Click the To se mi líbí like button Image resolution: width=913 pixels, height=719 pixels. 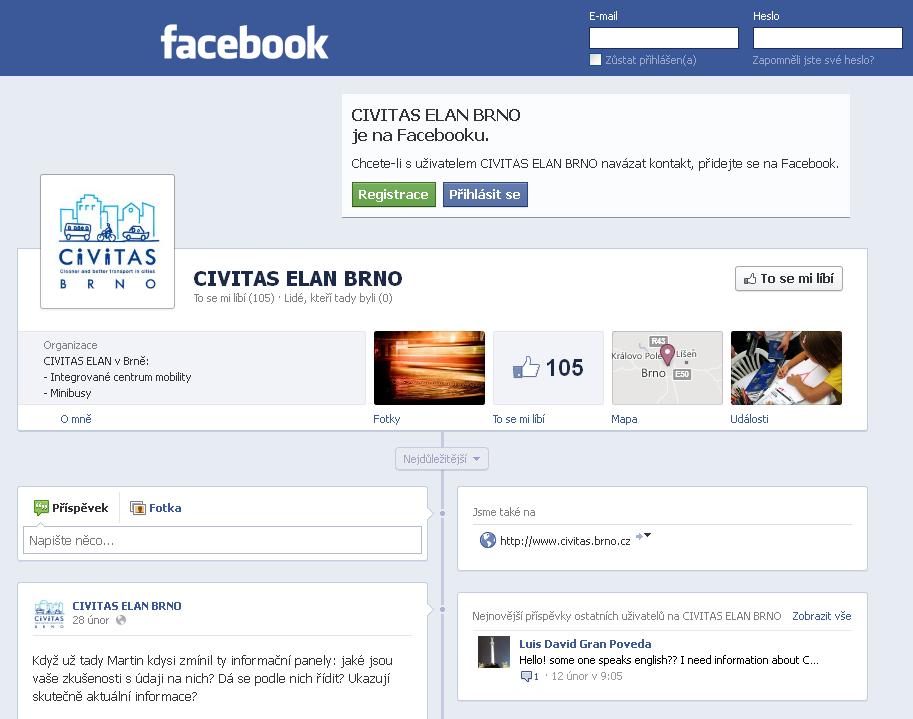click(789, 279)
